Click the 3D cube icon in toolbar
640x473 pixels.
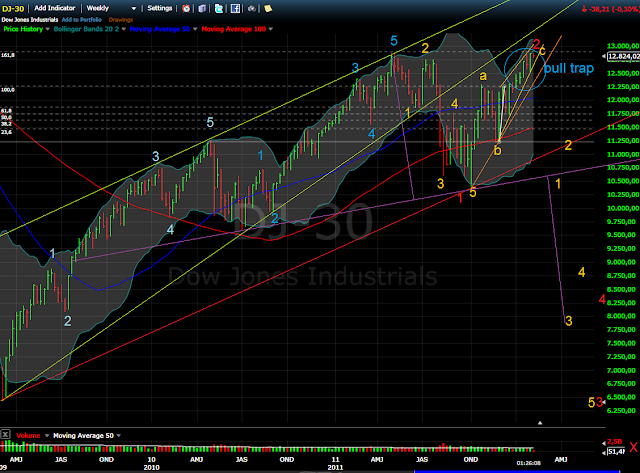point(202,8)
